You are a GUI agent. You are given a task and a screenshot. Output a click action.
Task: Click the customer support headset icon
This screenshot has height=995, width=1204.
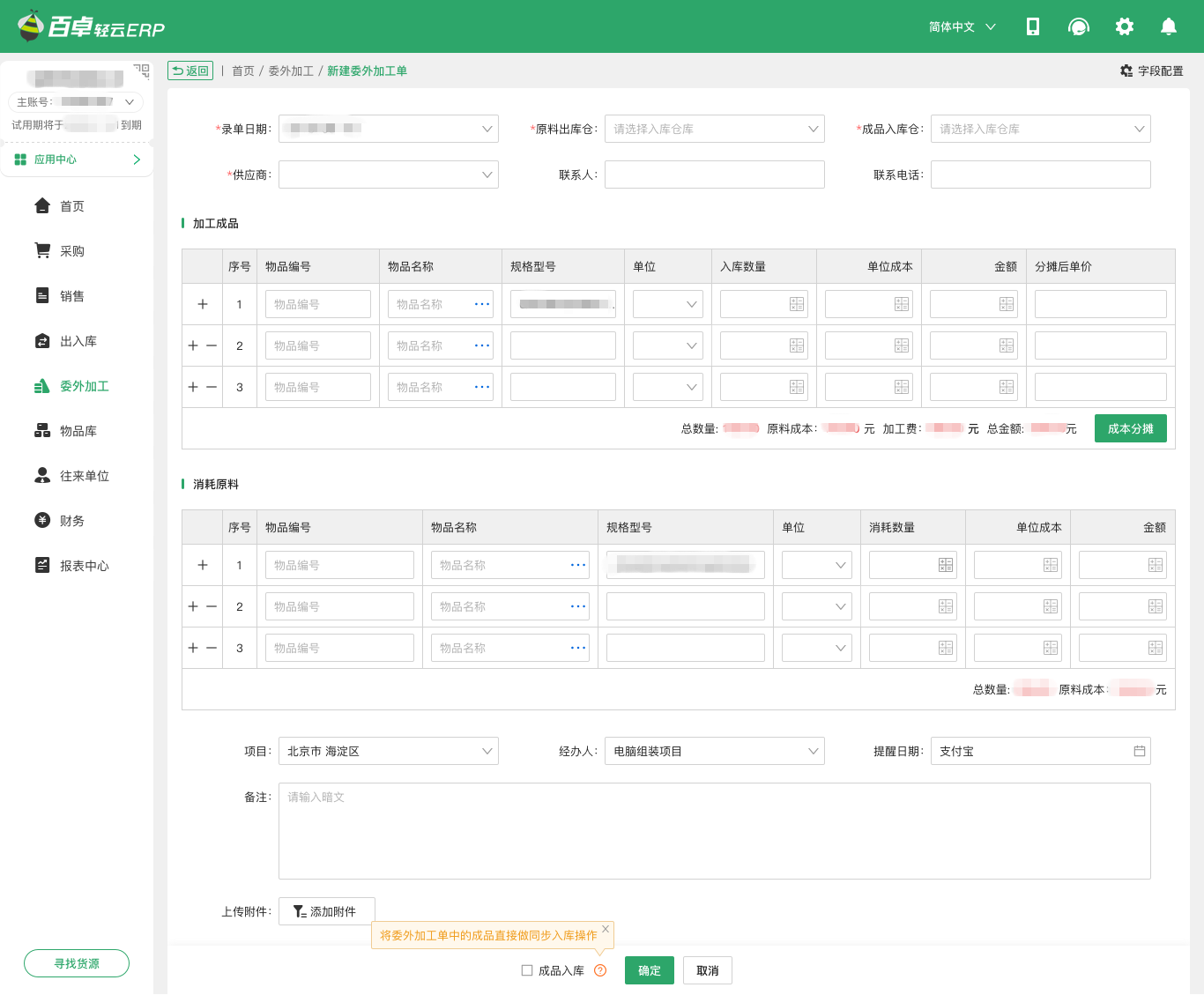pos(1078,26)
